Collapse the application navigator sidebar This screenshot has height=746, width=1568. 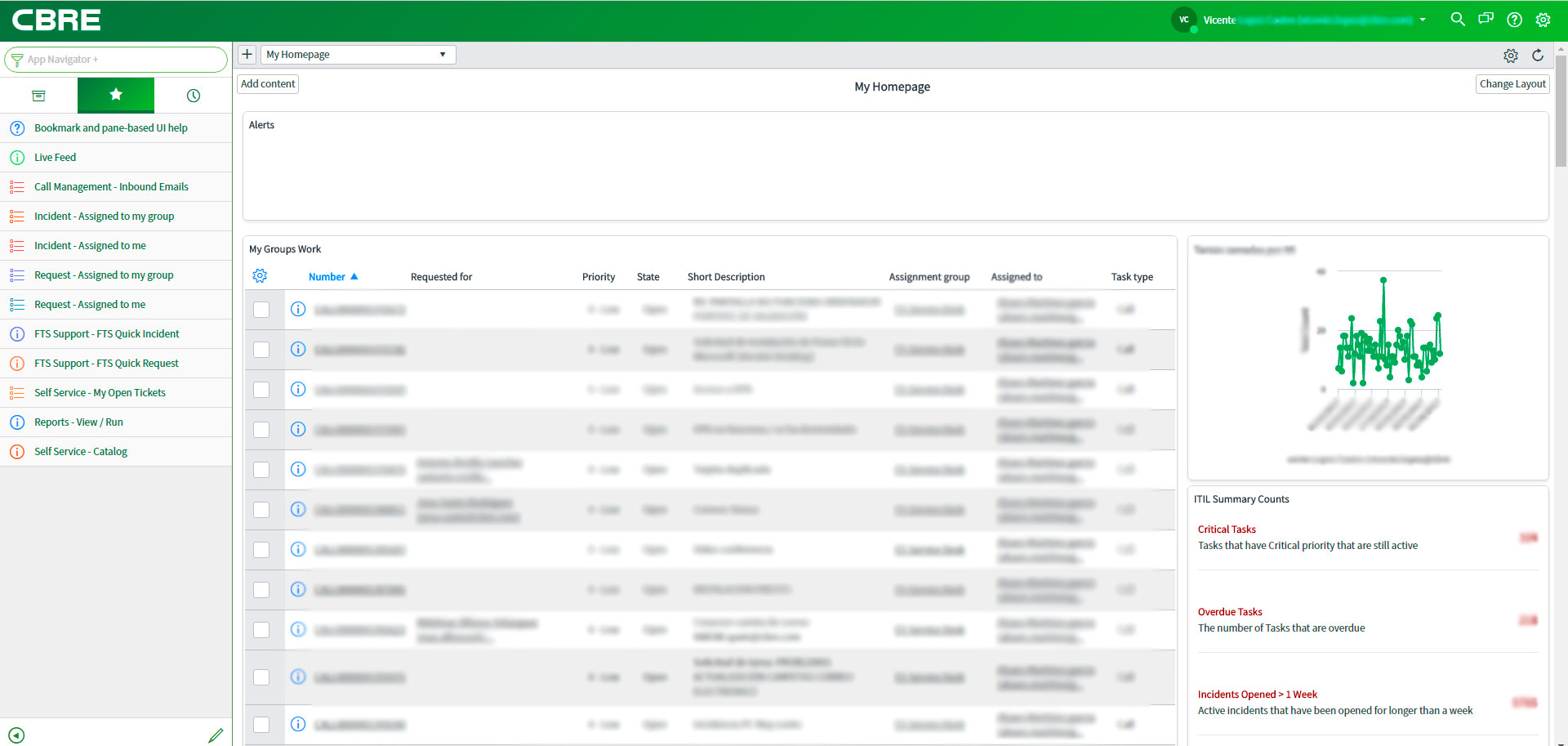(x=16, y=735)
